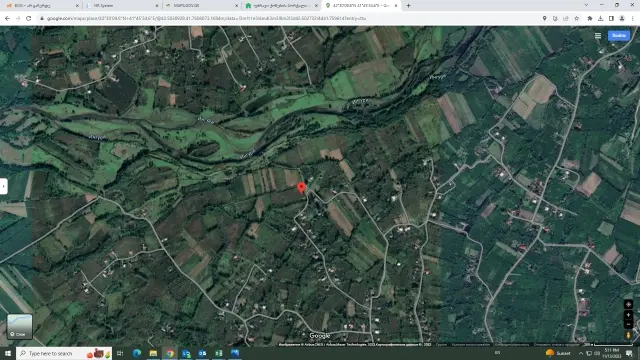Switch to the MAPS.GOV.GE tab

(x=200, y=6)
